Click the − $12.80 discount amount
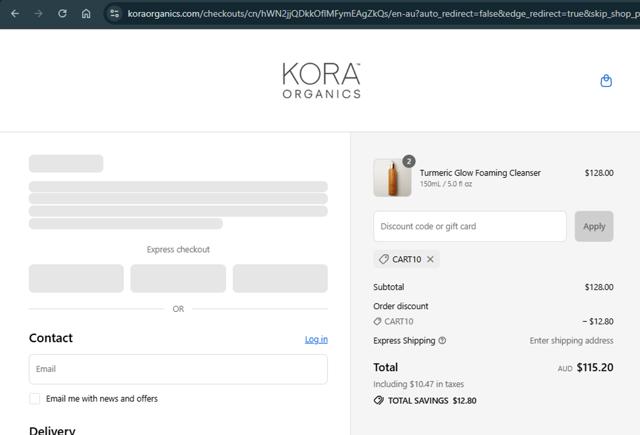The height and width of the screenshot is (435, 640). 598,321
